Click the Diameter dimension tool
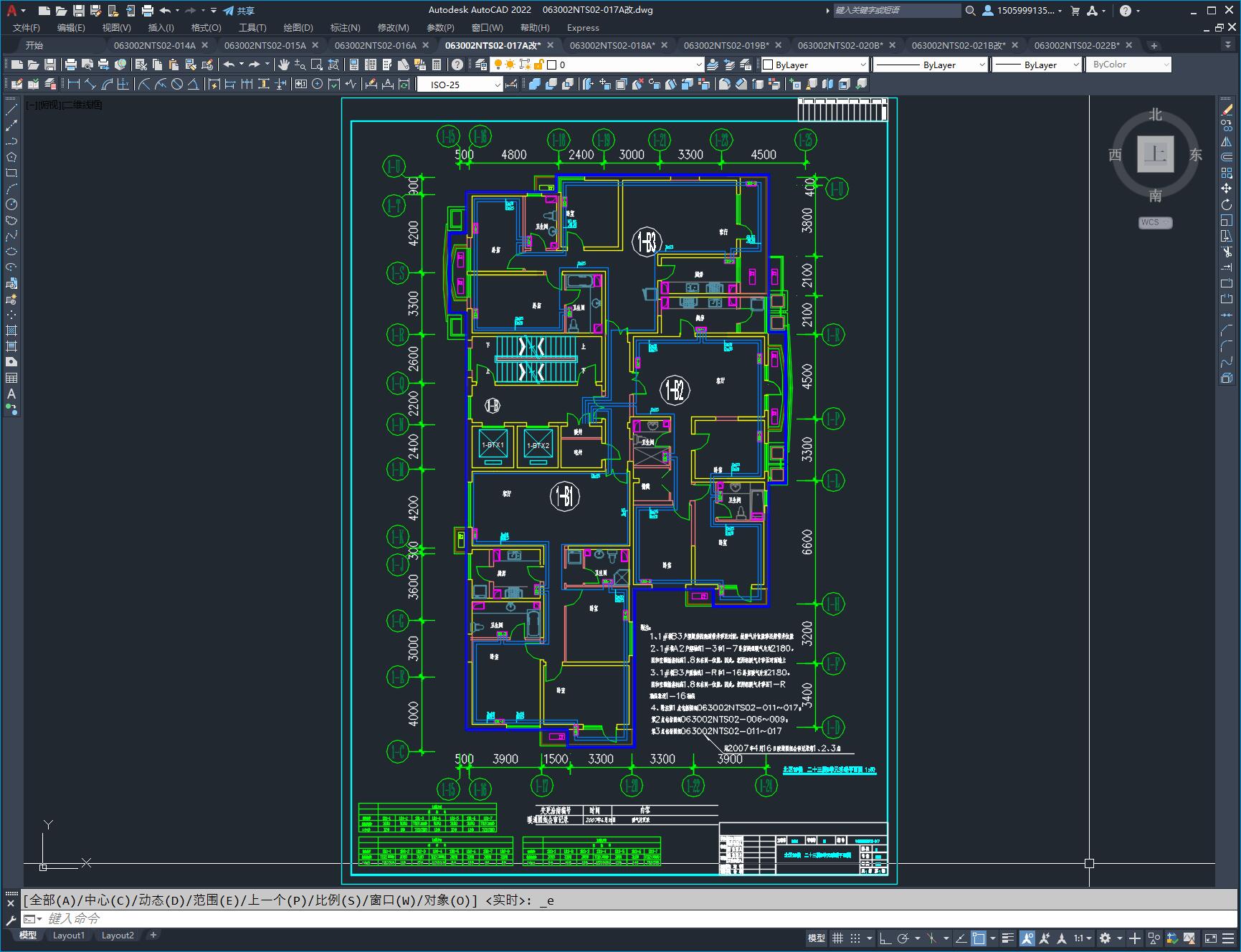This screenshot has width=1241, height=952. [177, 85]
